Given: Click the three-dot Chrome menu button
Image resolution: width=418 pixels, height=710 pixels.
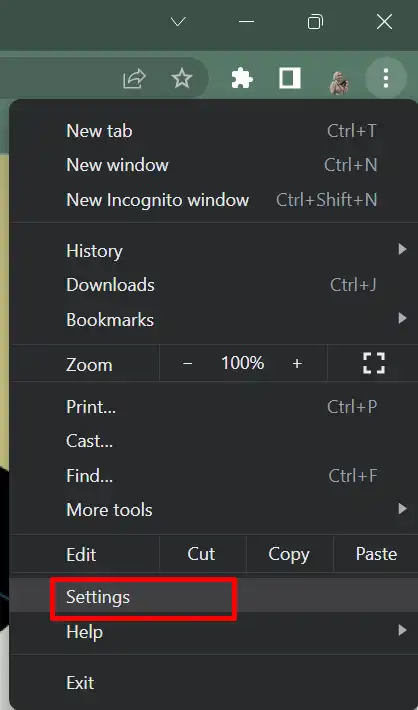Looking at the screenshot, I should (x=386, y=78).
